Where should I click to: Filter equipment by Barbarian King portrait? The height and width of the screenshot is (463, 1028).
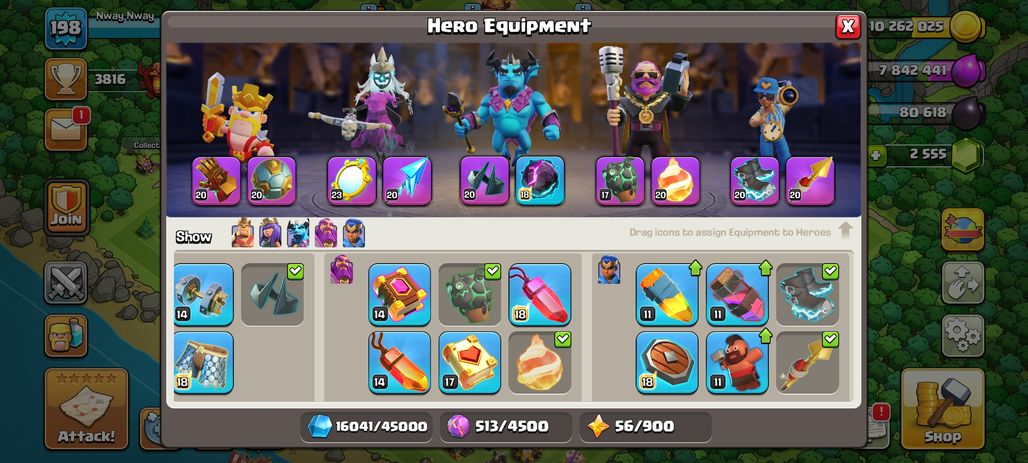point(242,233)
